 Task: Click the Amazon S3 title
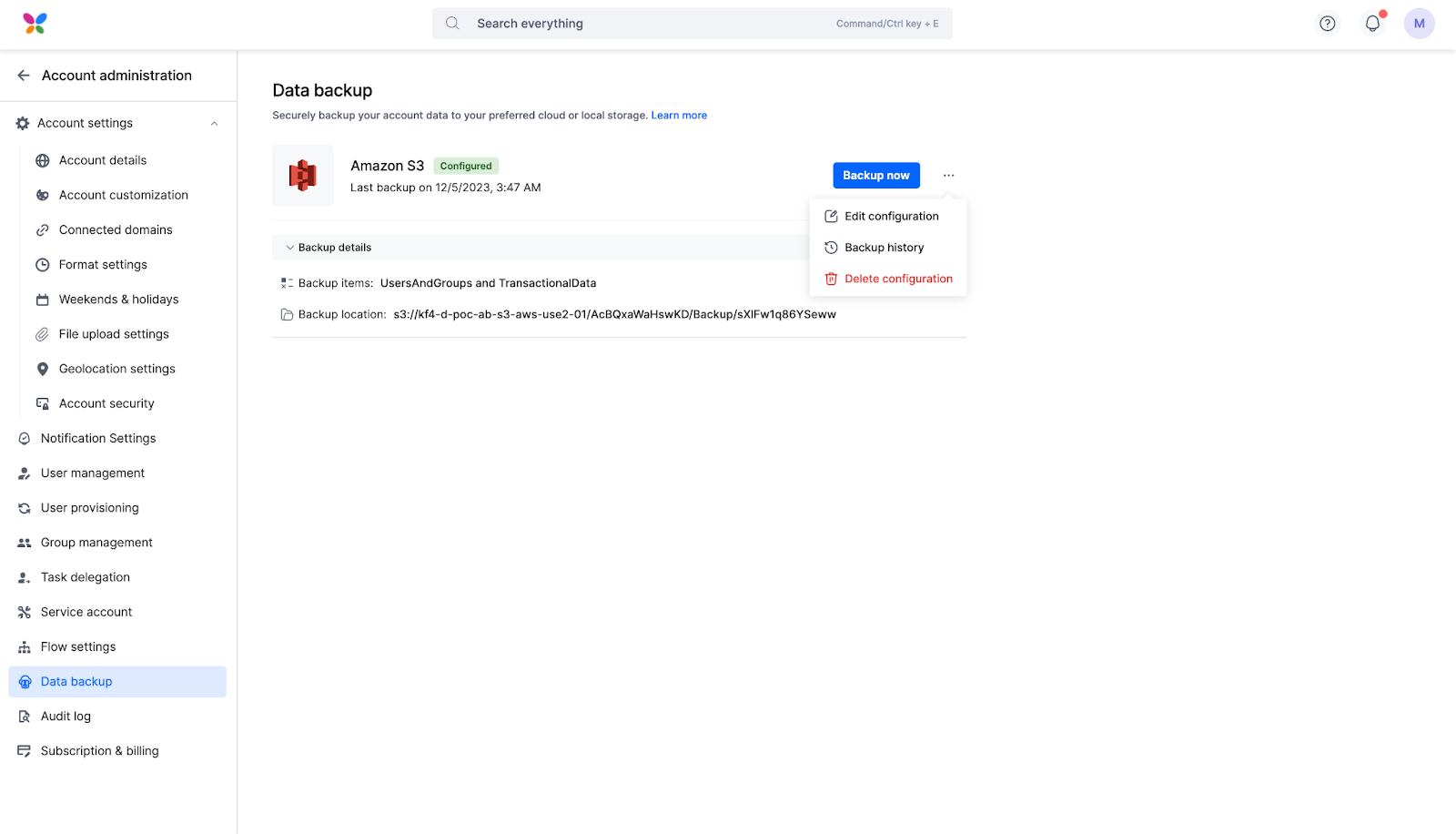(388, 166)
